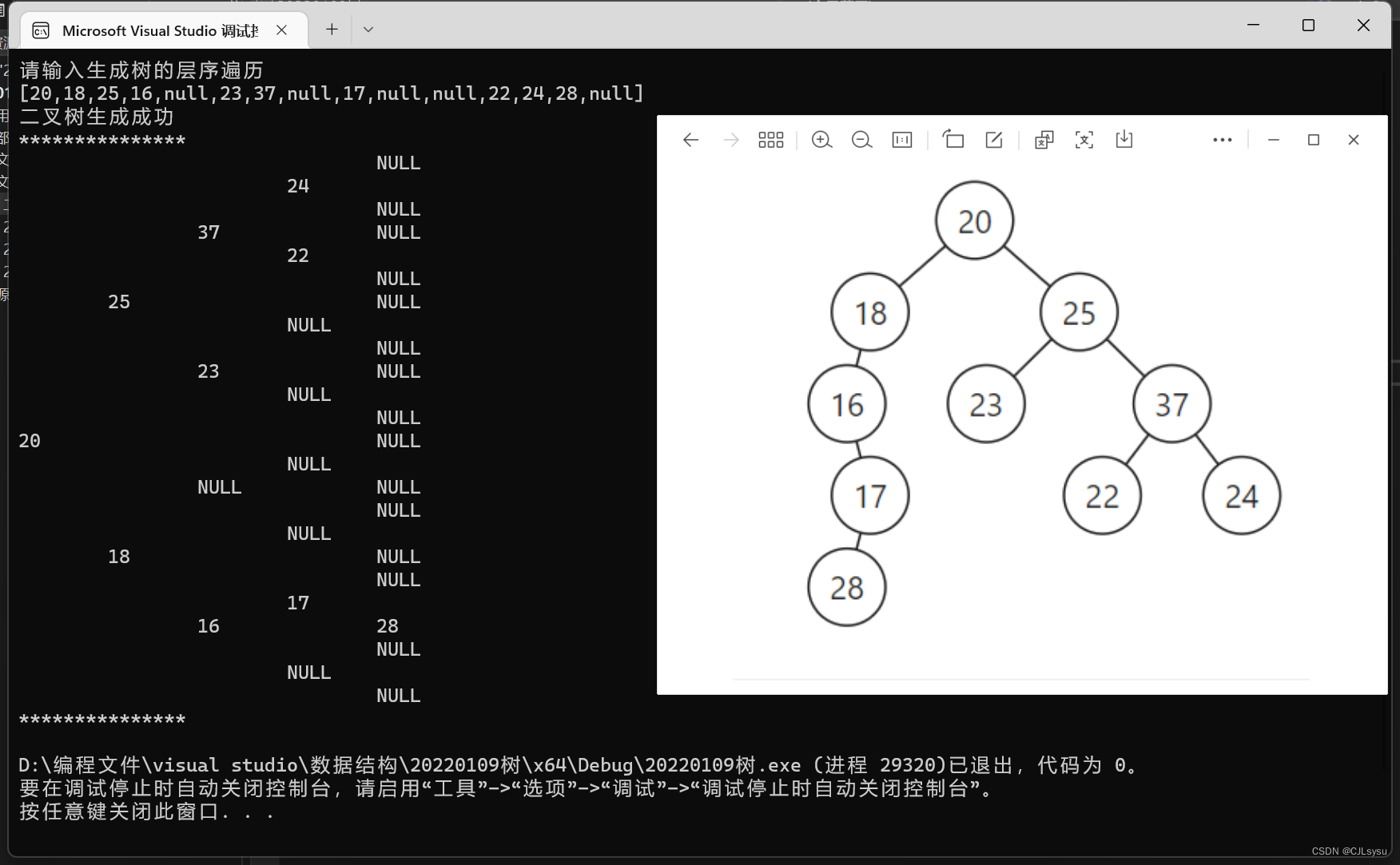Start visual search on the image
The width and height of the screenshot is (1400, 865).
pos(1084,140)
